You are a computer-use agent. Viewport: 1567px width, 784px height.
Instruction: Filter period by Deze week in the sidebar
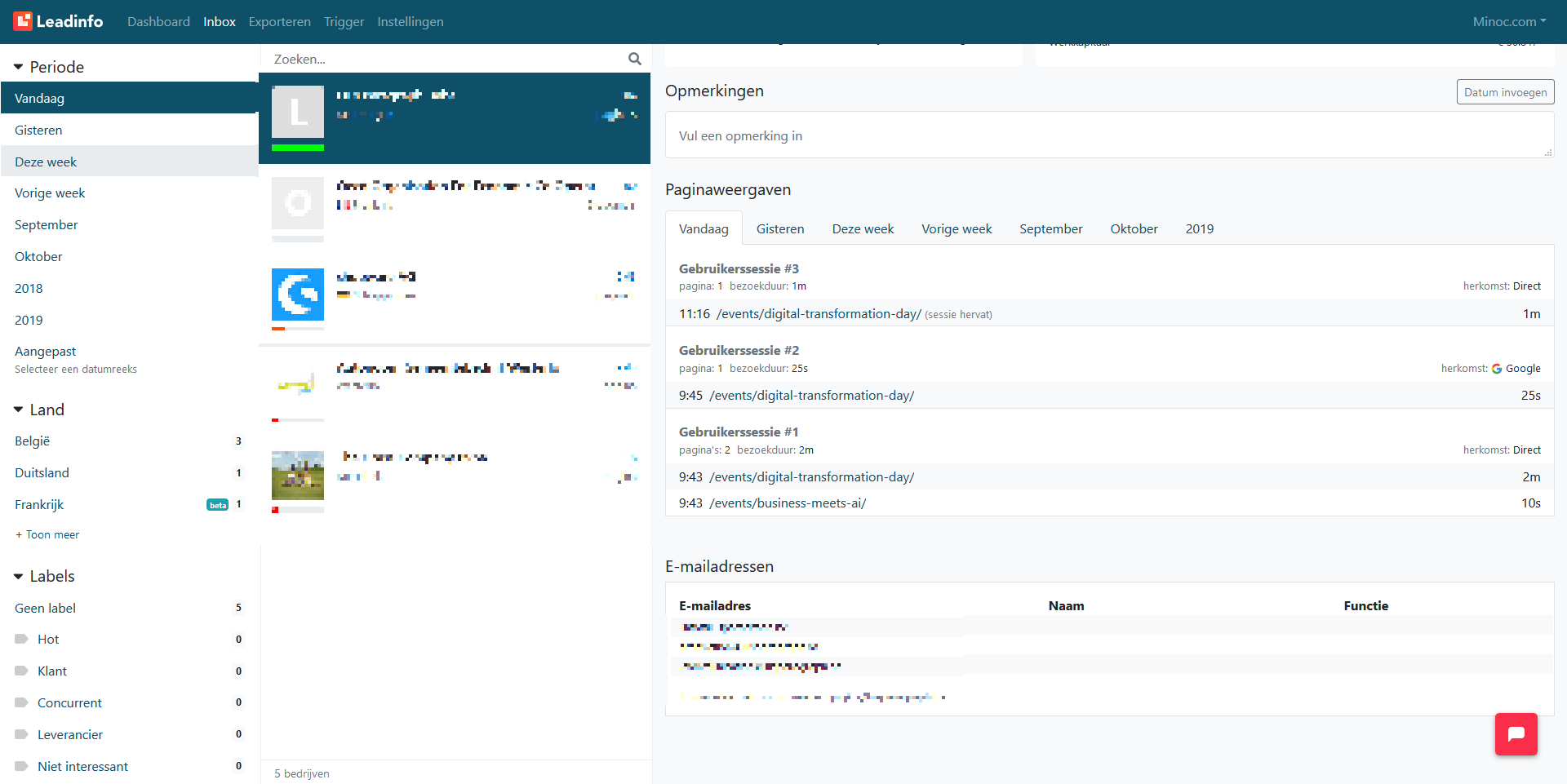pos(130,162)
